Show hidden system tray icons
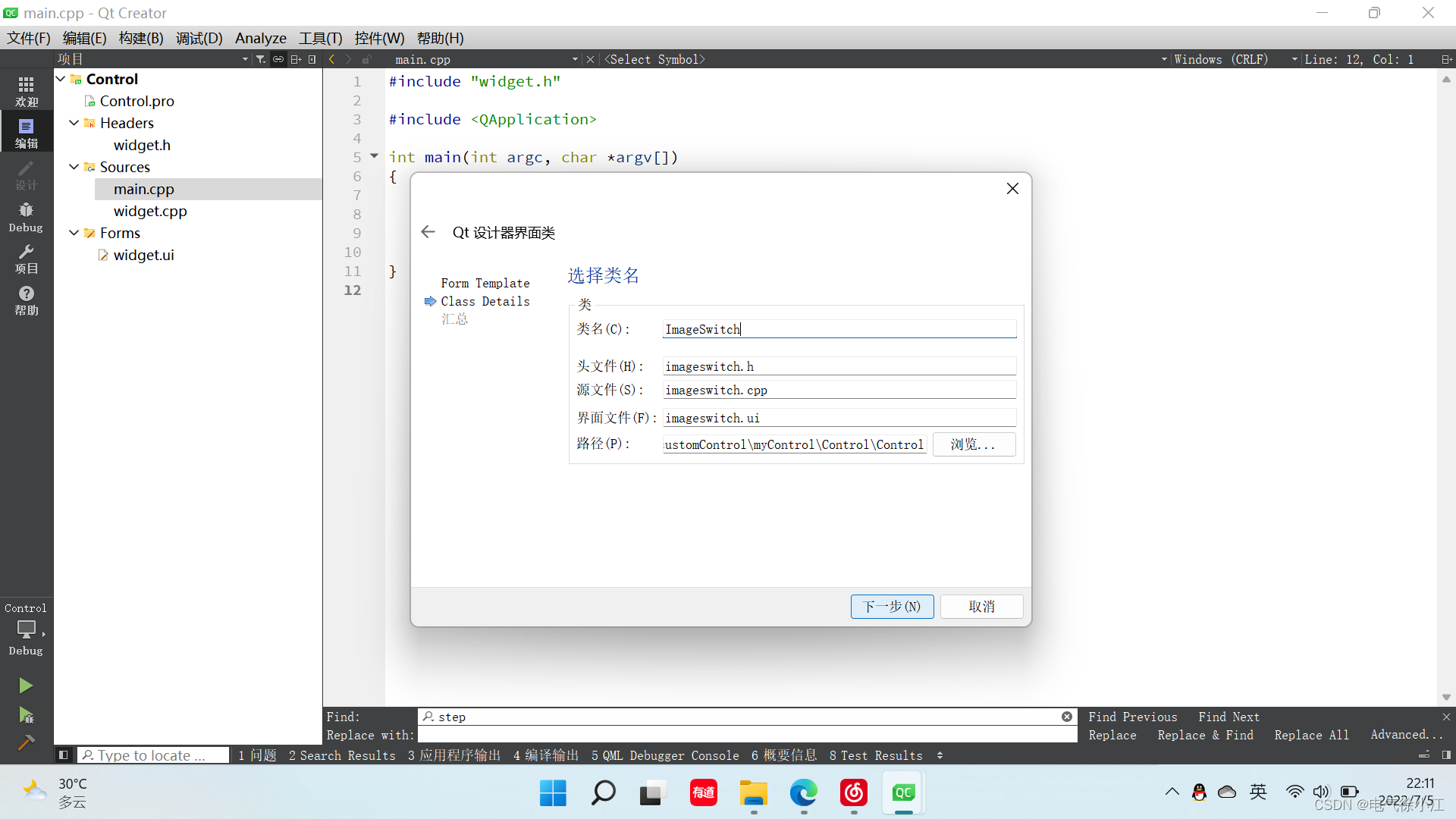This screenshot has height=819, width=1456. tap(1172, 792)
